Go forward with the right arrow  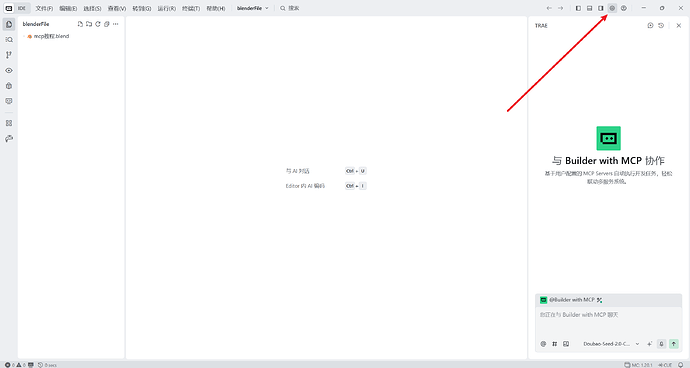561,8
